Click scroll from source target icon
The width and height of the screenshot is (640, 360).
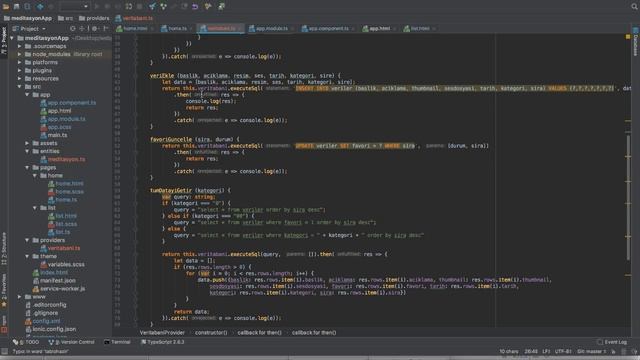(73, 29)
